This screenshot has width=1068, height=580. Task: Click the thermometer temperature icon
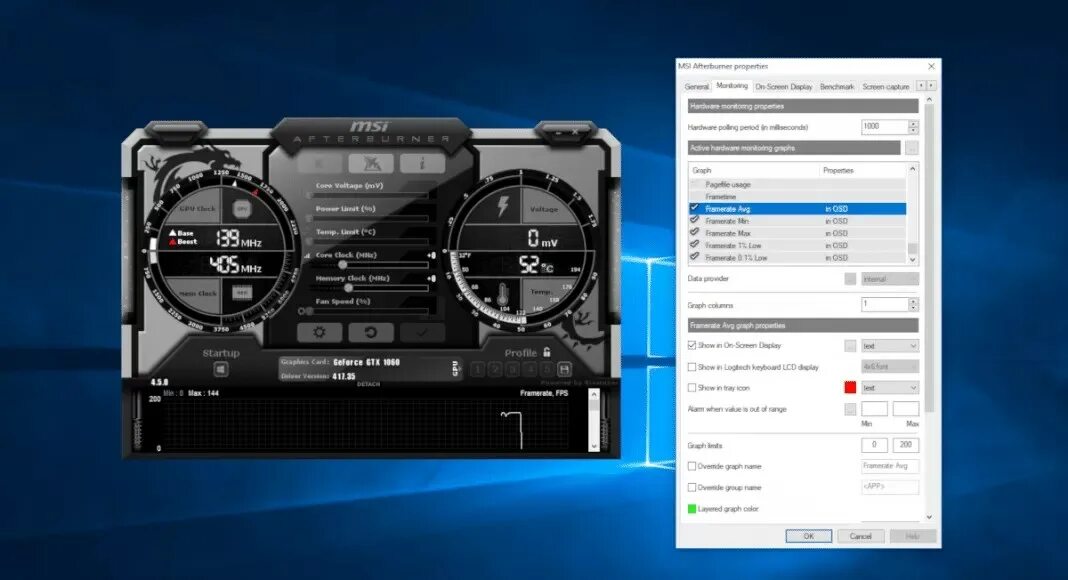[503, 295]
